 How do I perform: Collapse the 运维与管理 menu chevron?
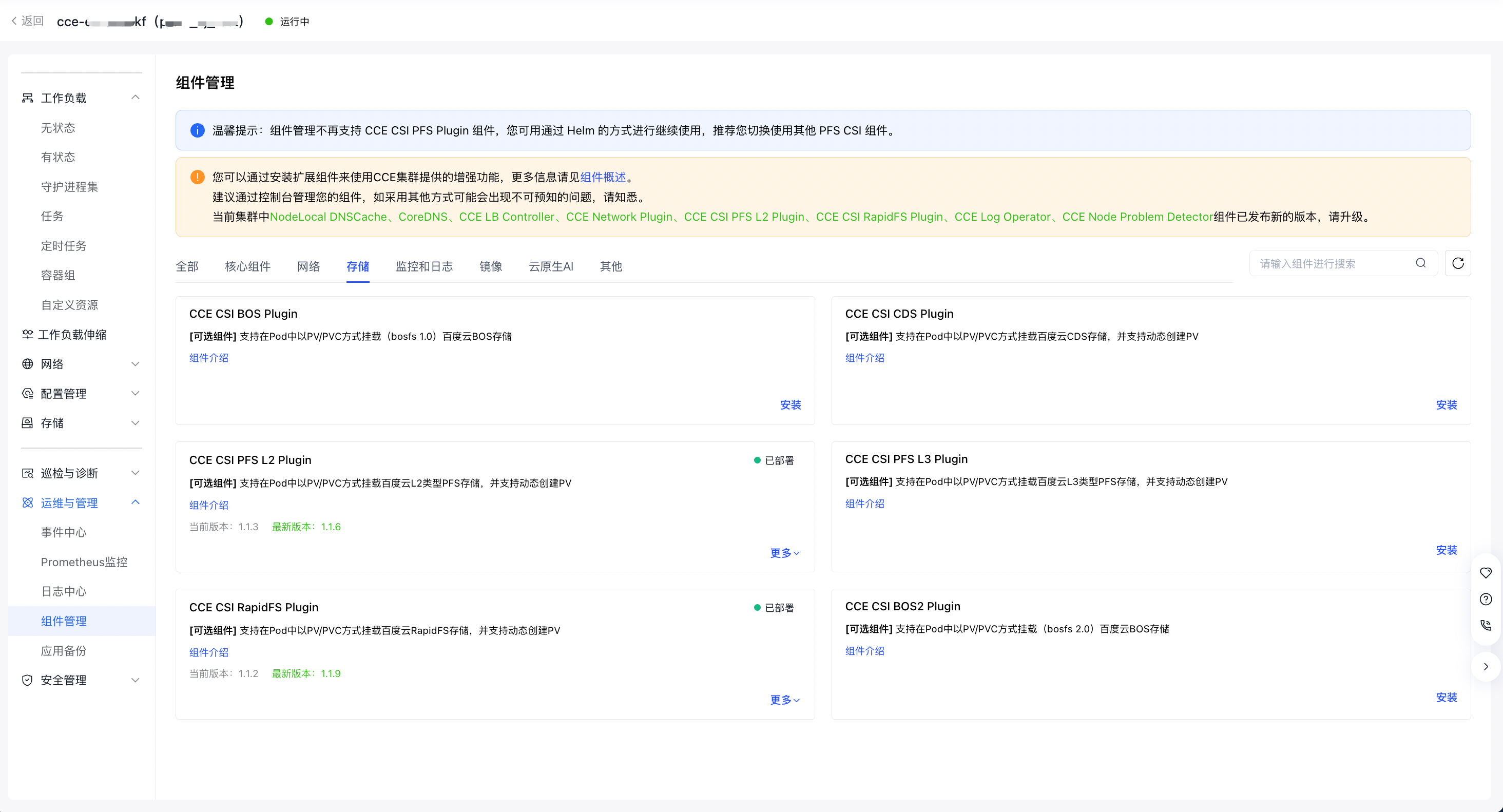click(136, 502)
